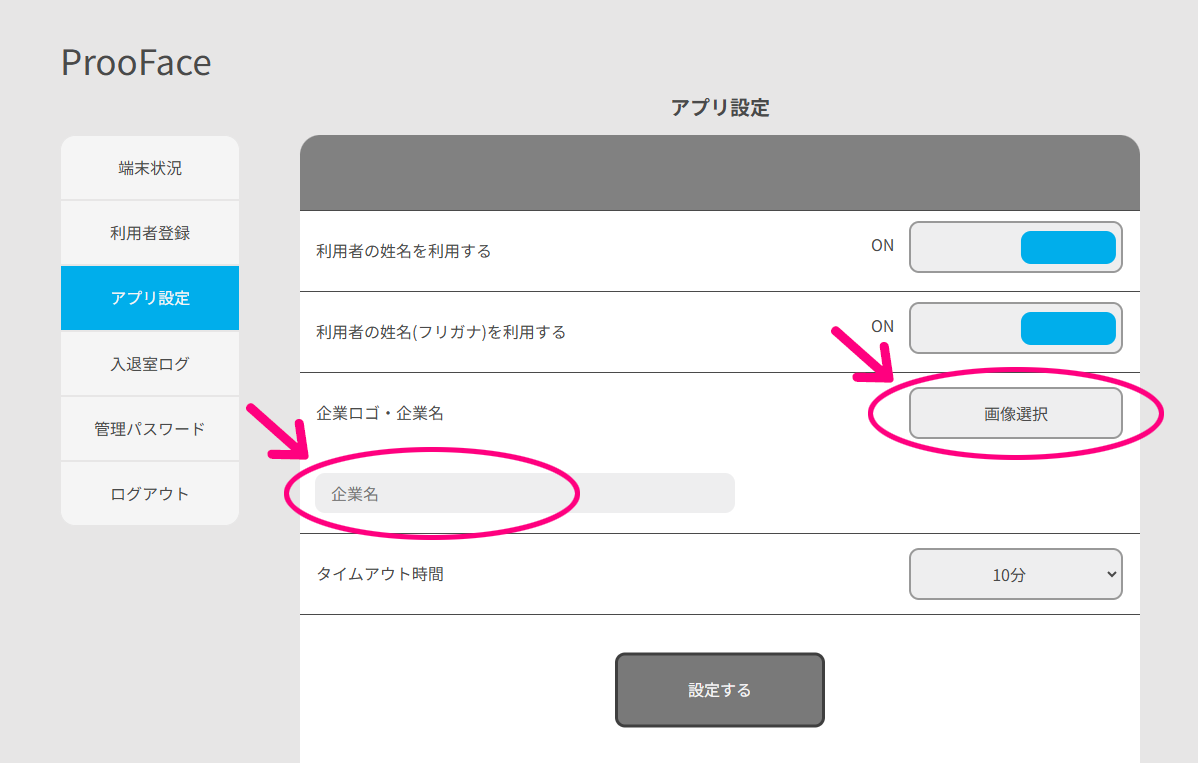Click the ProoFace logo title
Screen dimensions: 1198x765
[x=136, y=63]
